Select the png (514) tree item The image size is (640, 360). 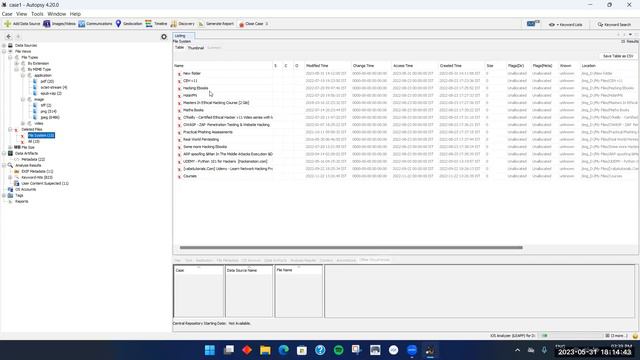click(49, 111)
